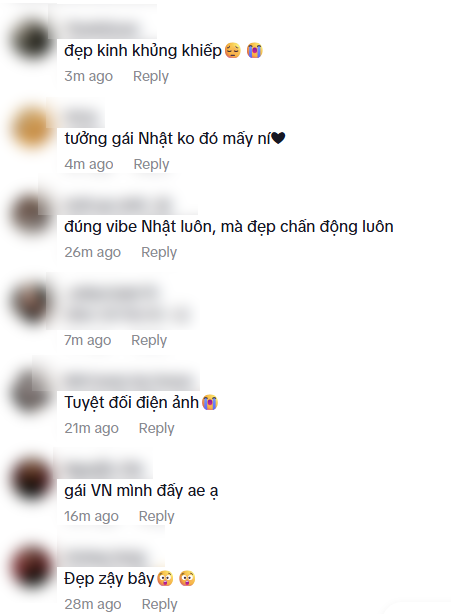Reply to 'Tuyệt đối điện ảnh' comment
The image size is (451, 614).
156,428
